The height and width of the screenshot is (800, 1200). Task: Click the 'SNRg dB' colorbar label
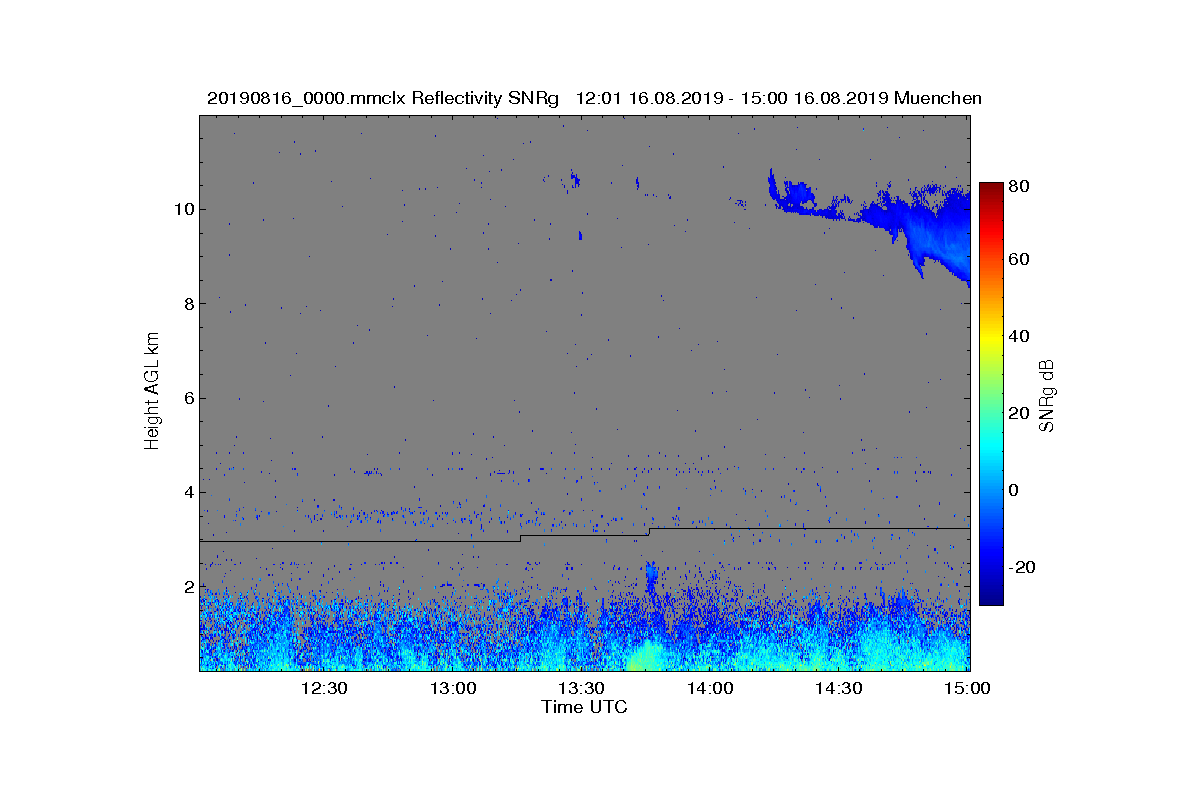click(1047, 396)
